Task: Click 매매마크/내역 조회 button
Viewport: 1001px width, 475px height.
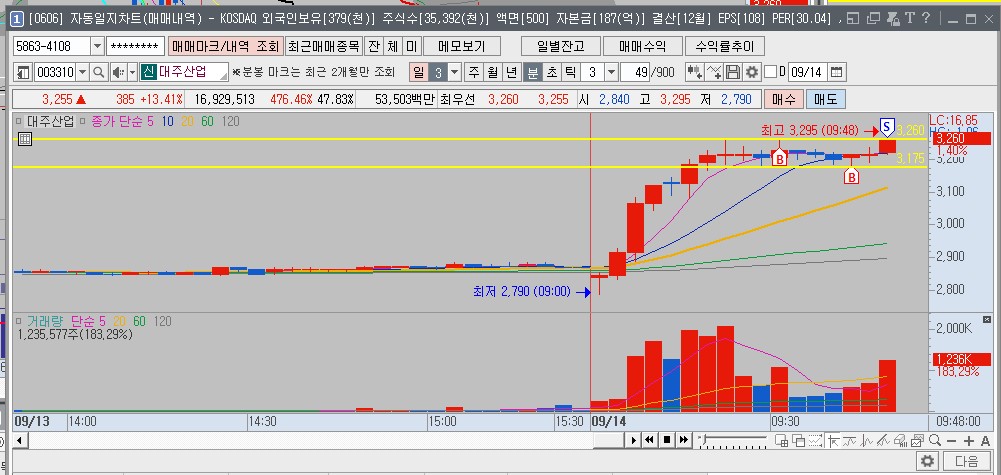Action: 225,46
